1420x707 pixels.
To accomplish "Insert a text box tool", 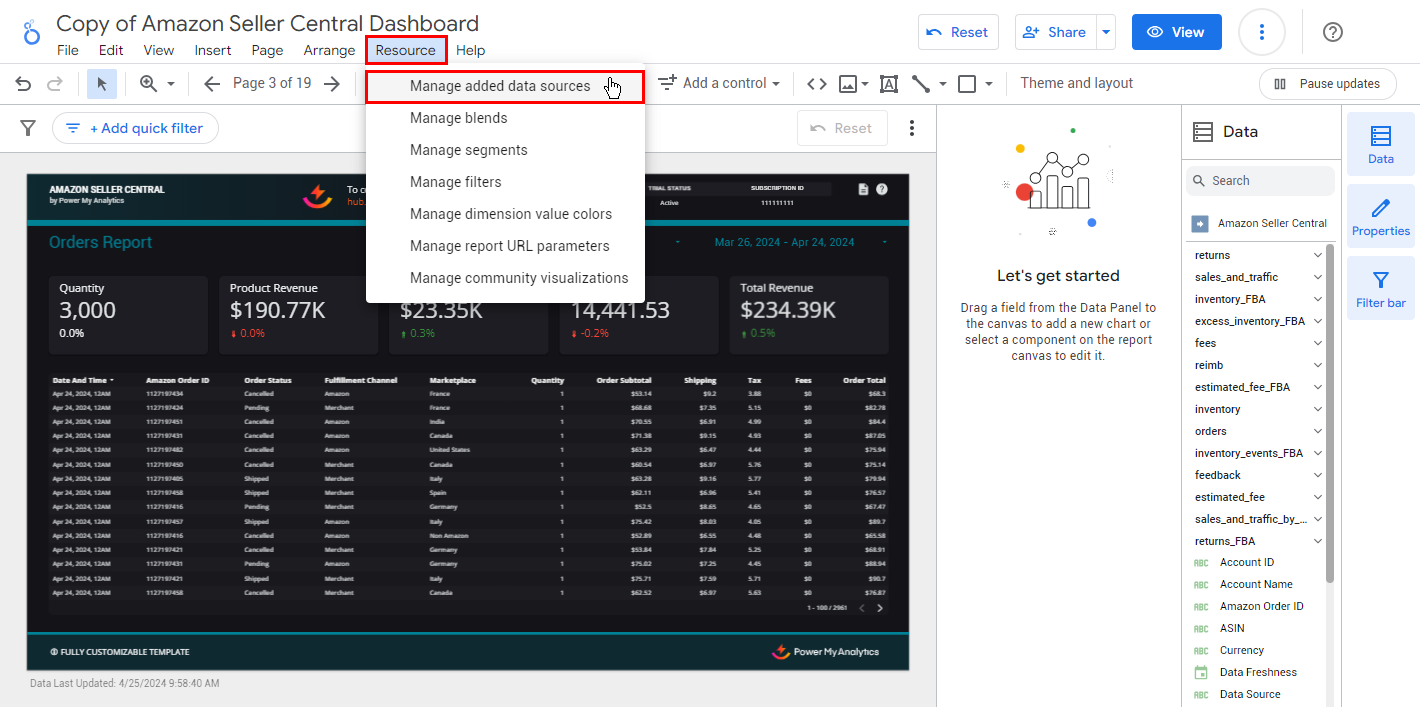I will point(888,84).
